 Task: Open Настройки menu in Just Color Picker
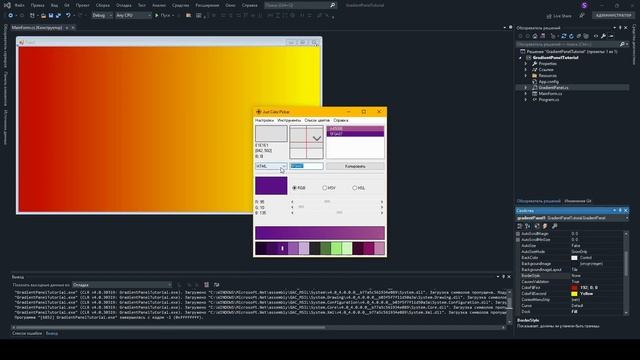click(x=264, y=120)
